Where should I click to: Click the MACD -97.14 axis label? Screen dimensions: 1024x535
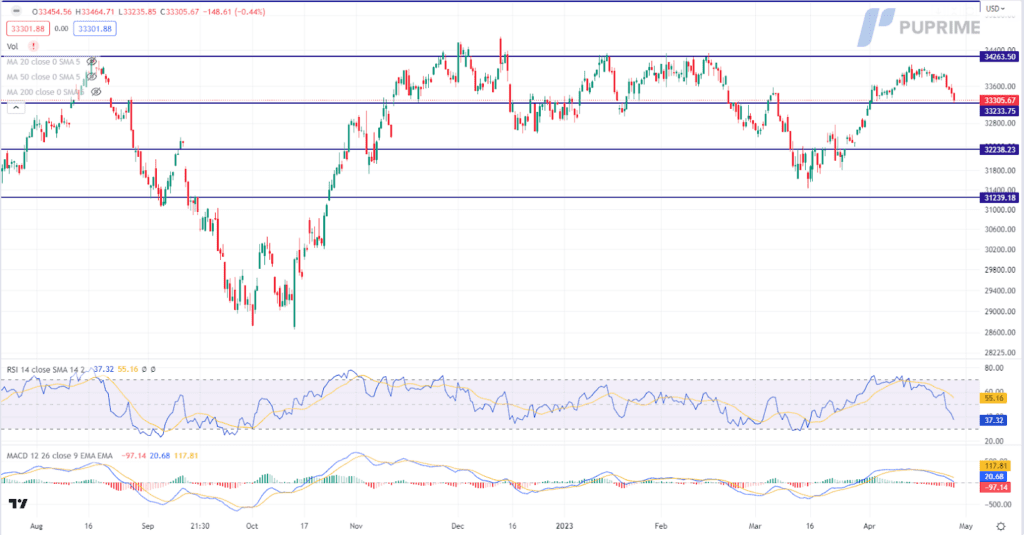point(995,487)
